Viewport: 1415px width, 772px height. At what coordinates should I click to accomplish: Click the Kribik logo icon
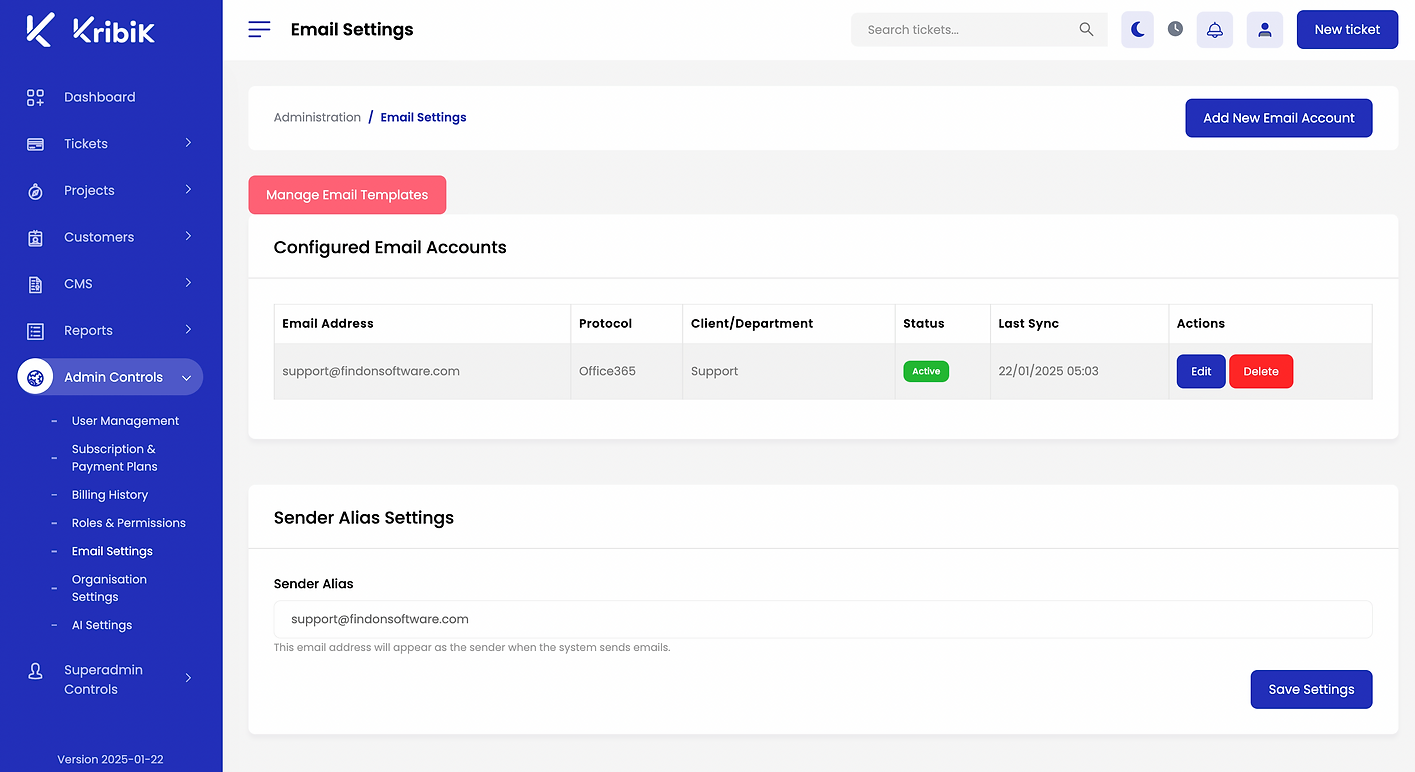coord(39,30)
